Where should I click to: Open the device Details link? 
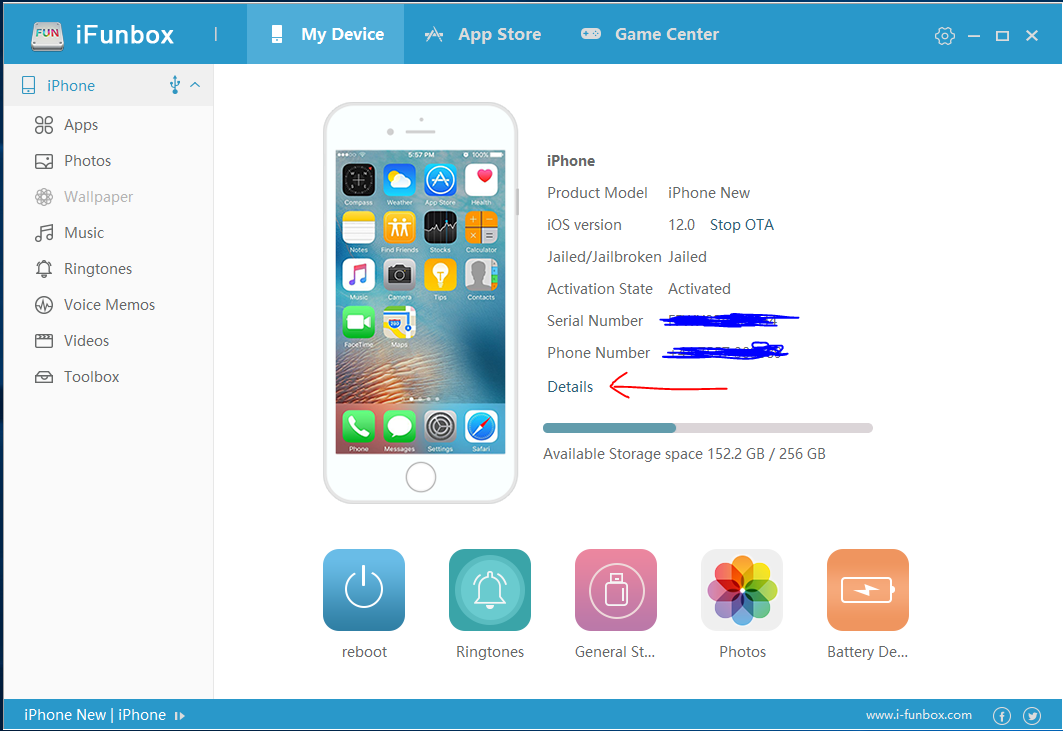[x=570, y=387]
